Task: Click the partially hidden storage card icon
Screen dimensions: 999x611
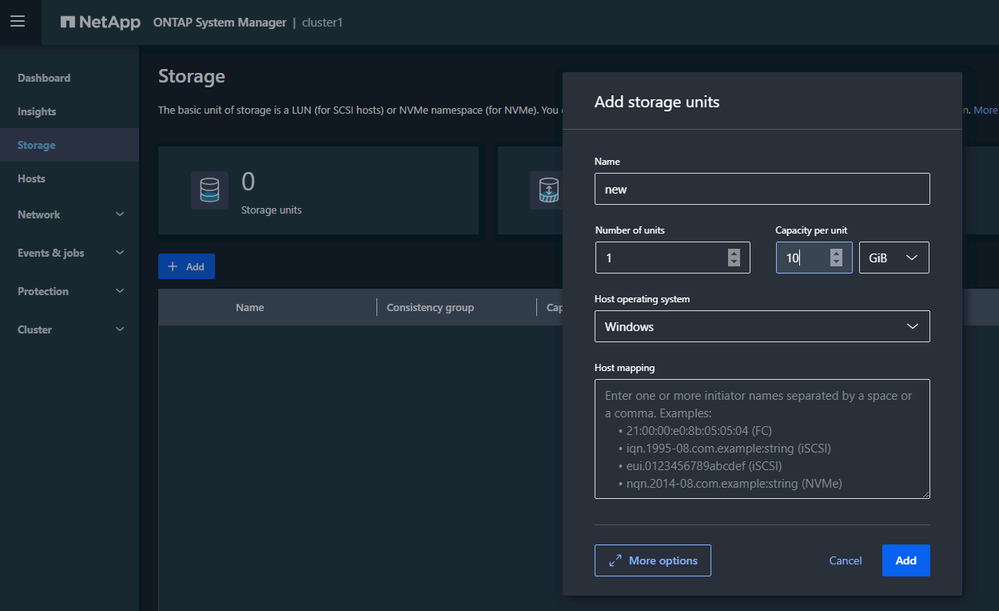Action: coord(548,190)
